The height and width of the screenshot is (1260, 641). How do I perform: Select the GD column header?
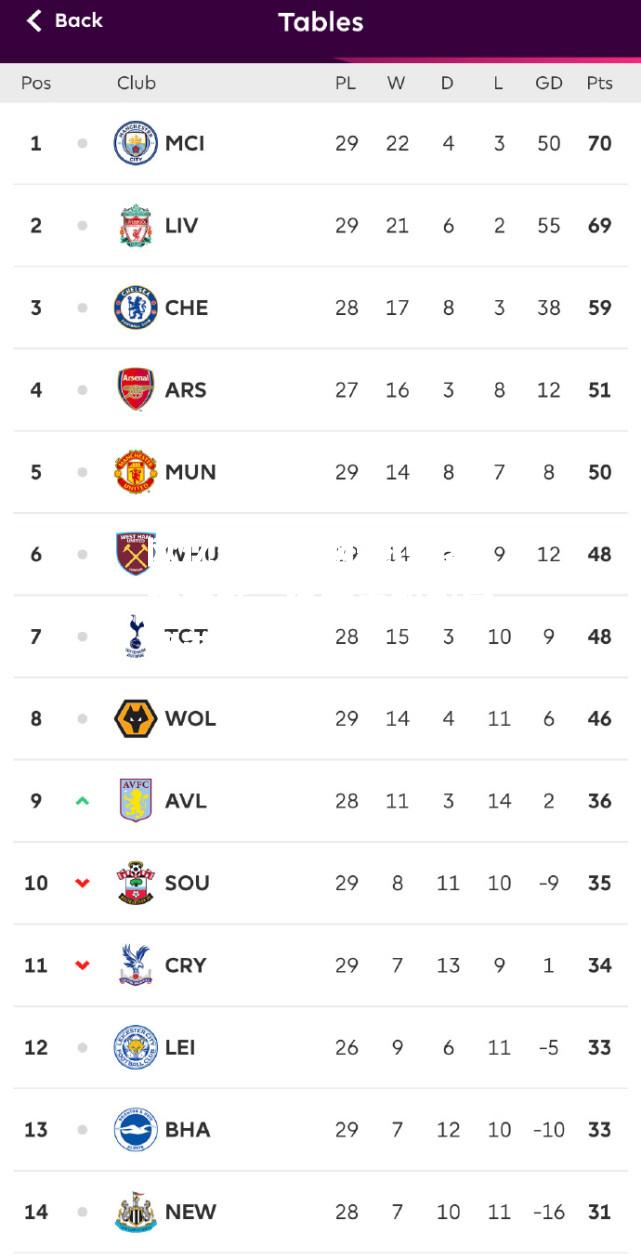549,83
